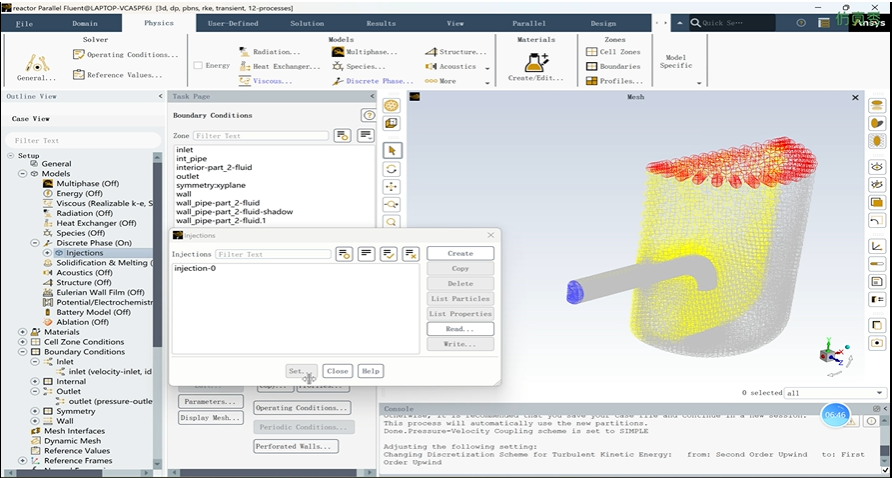Show all surfaces with eye icon
The image size is (892, 478).
877,167
